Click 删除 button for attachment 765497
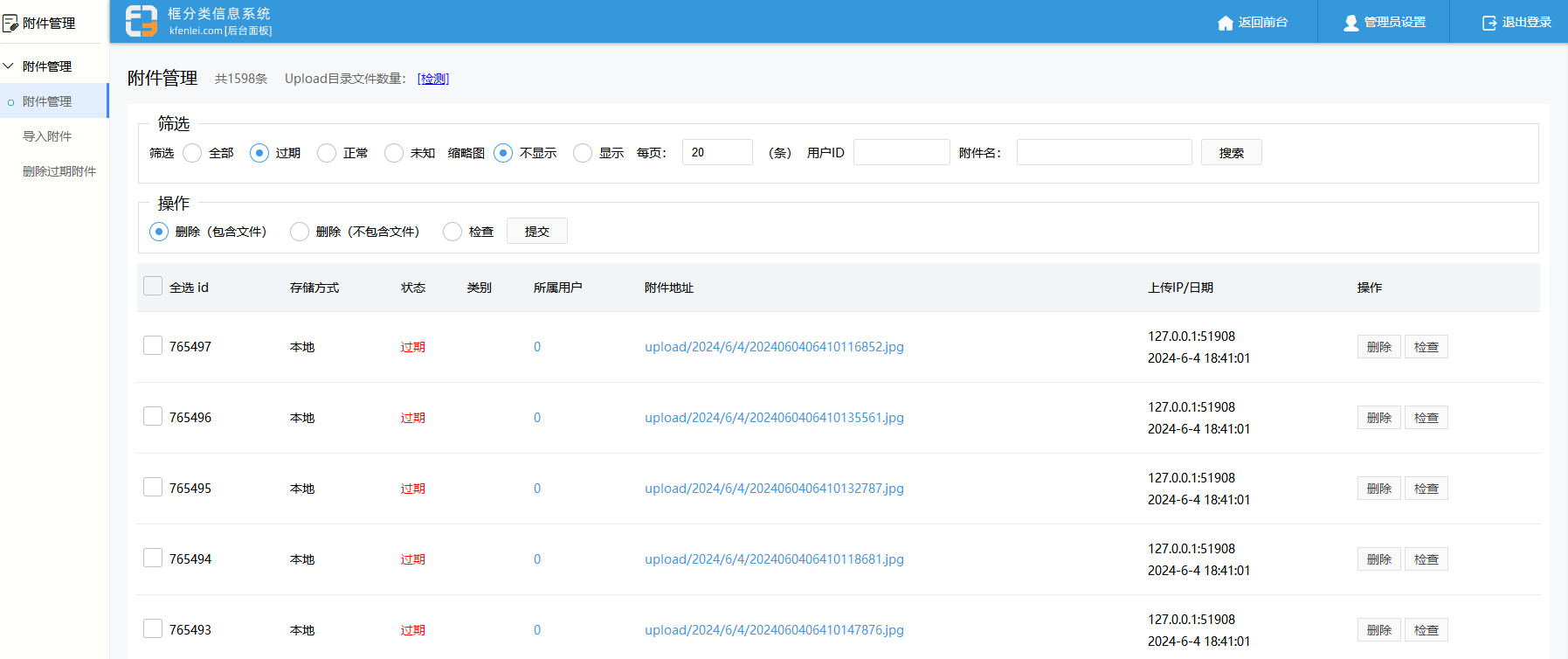The width and height of the screenshot is (1568, 659). 1378,347
